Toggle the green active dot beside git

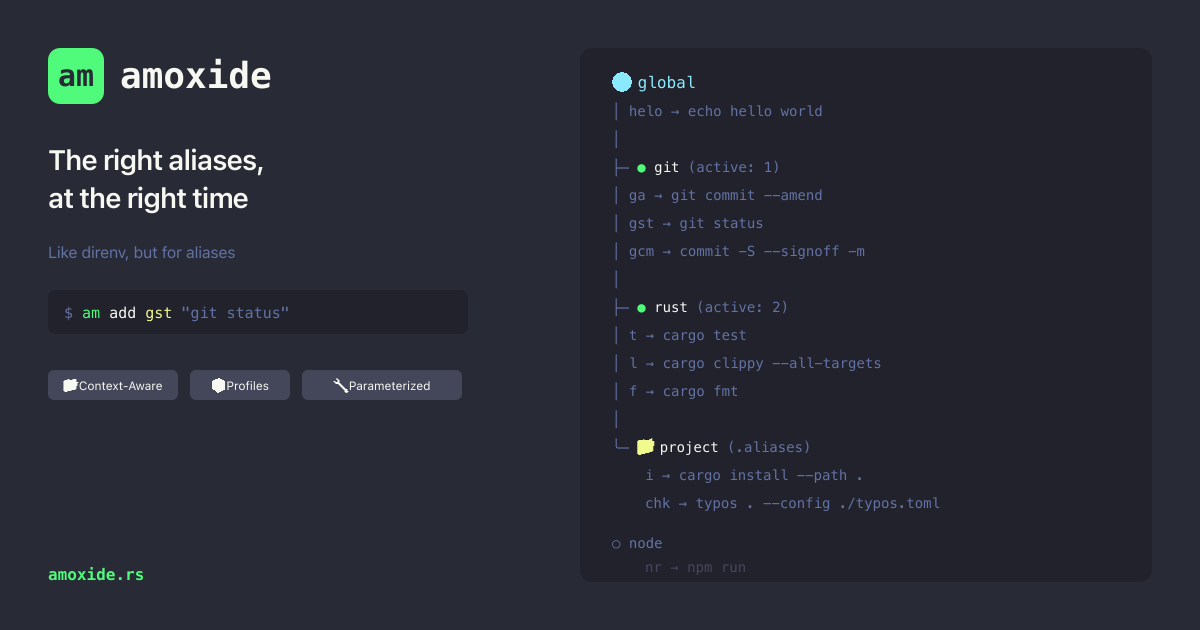tap(641, 167)
